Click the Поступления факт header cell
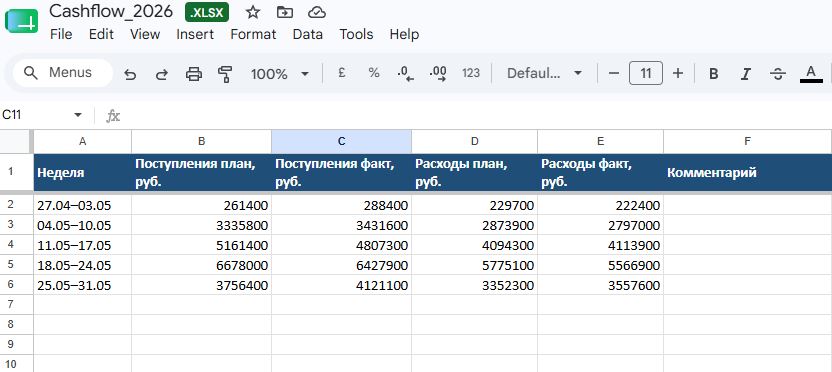 click(x=342, y=172)
